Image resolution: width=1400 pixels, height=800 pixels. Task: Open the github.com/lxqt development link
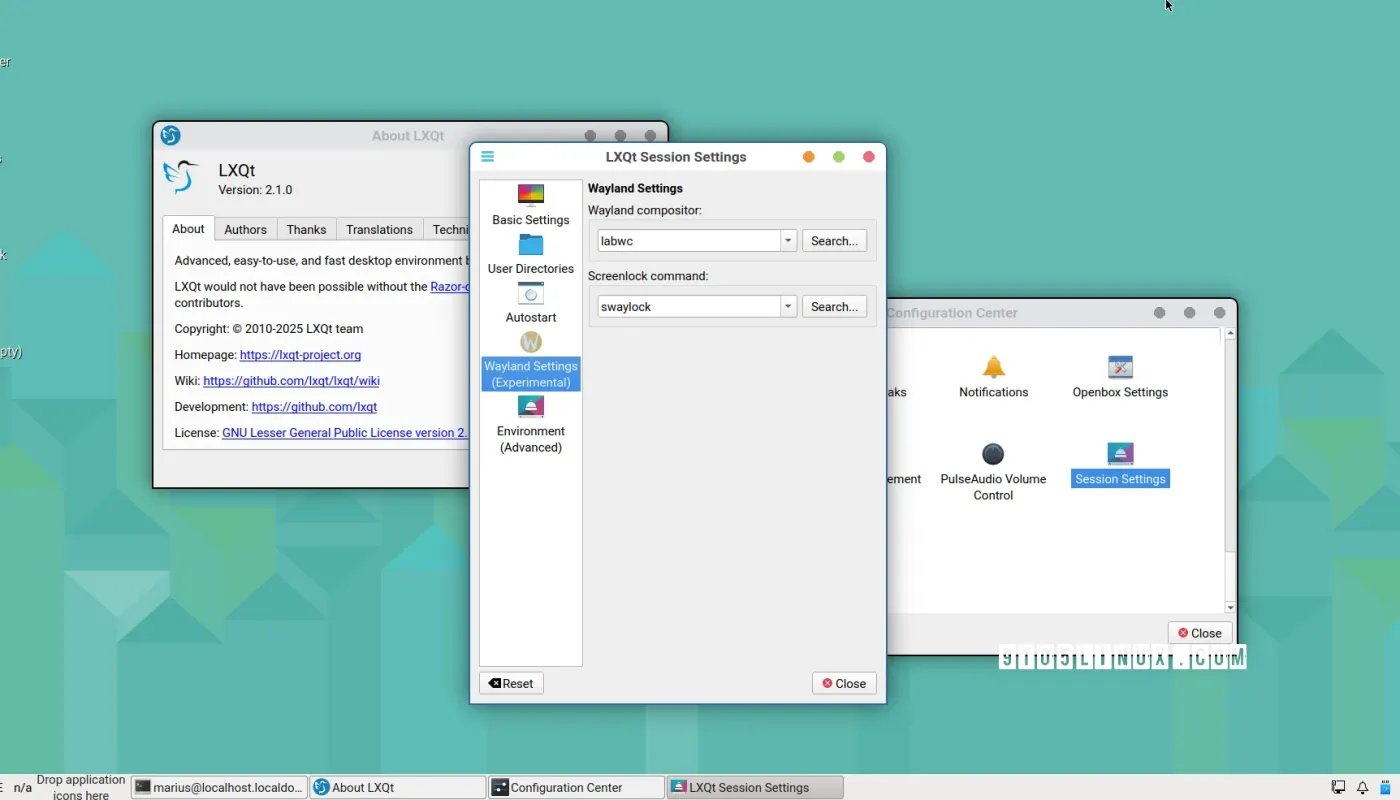click(x=314, y=407)
